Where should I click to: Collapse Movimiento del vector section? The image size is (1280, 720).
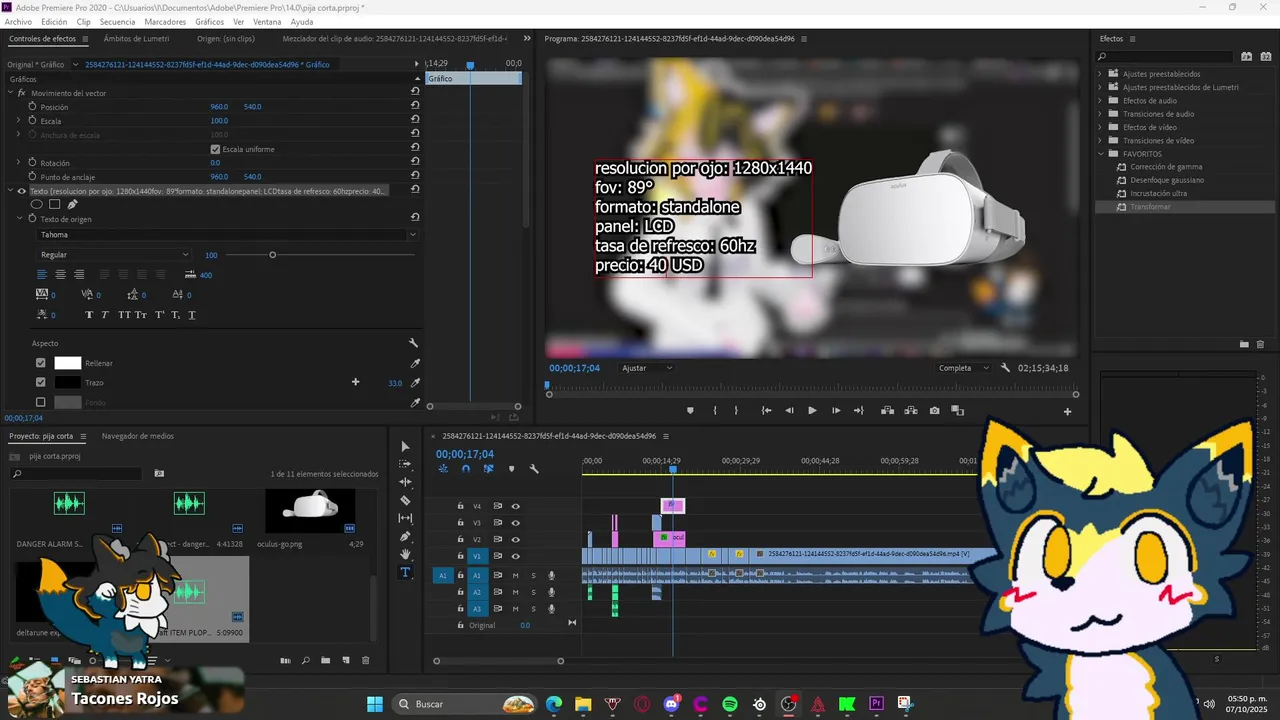(10, 93)
